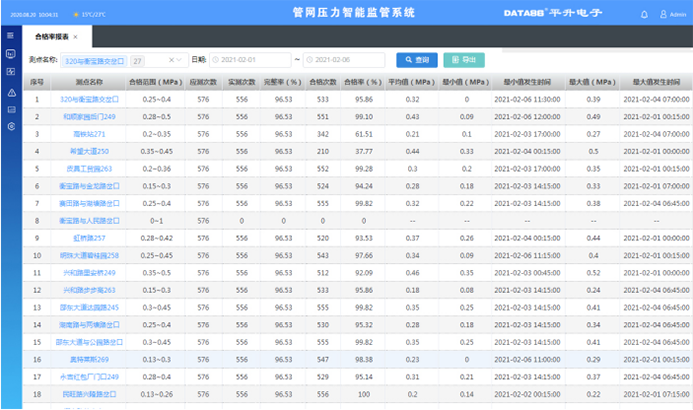This screenshot has height=410, width=693.
Task: Click the 61.51 pass rate cell in row 3
Action: [364, 134]
